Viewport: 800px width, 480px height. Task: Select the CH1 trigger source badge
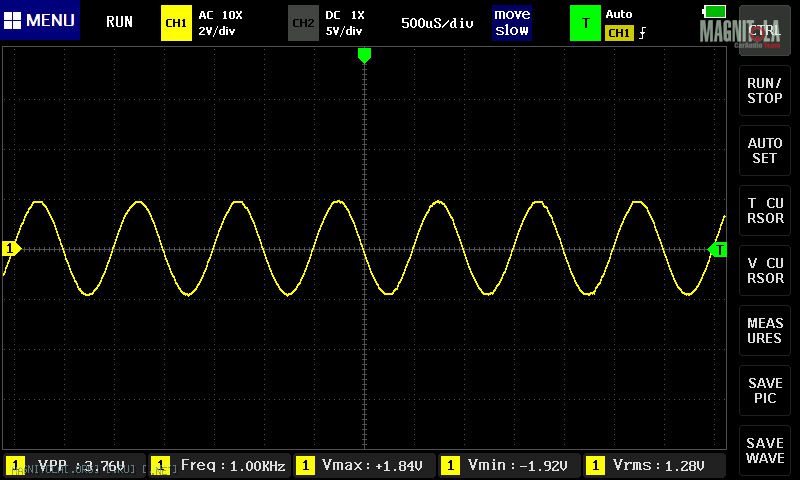pos(619,33)
